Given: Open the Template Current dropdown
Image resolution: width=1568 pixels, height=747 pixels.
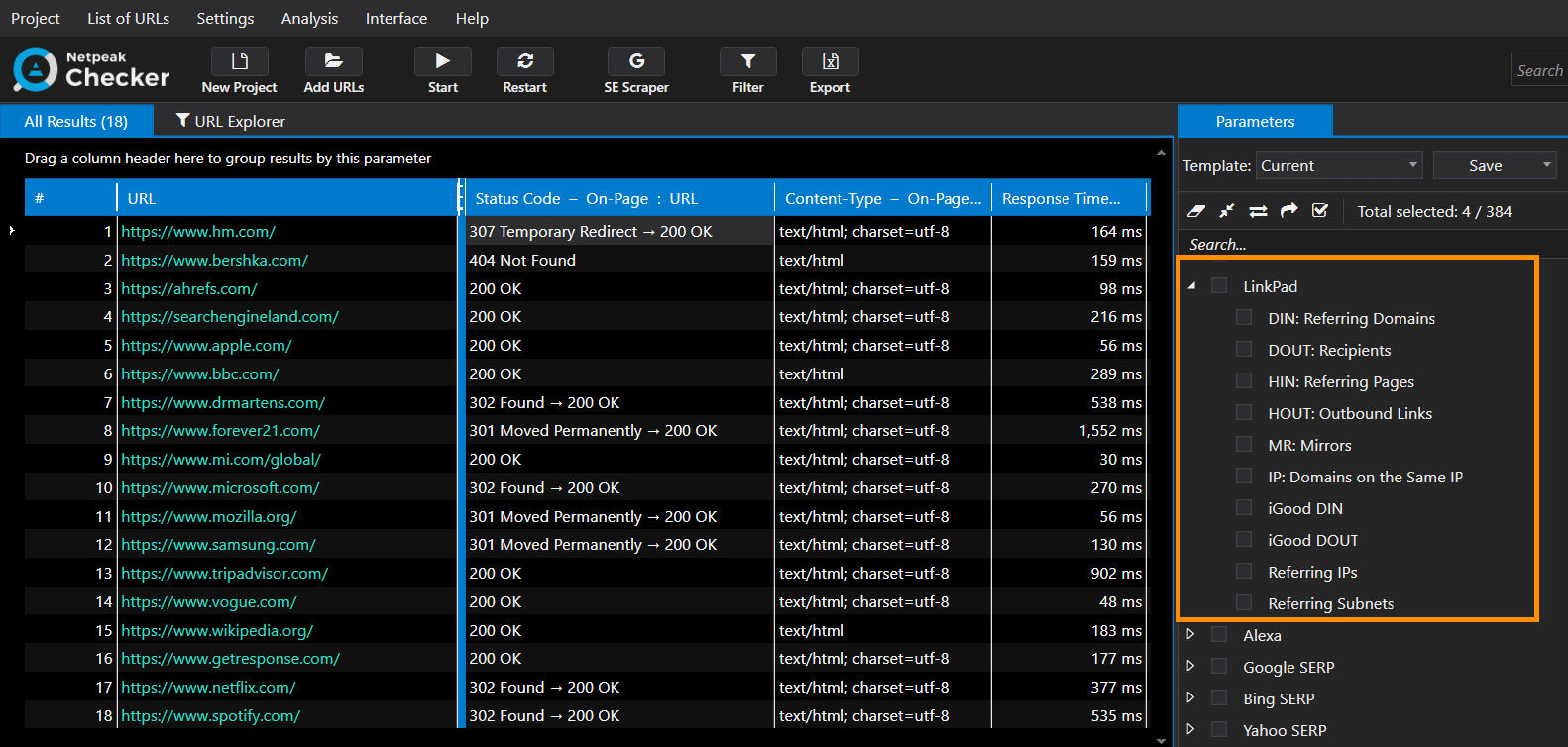Looking at the screenshot, I should (1339, 165).
